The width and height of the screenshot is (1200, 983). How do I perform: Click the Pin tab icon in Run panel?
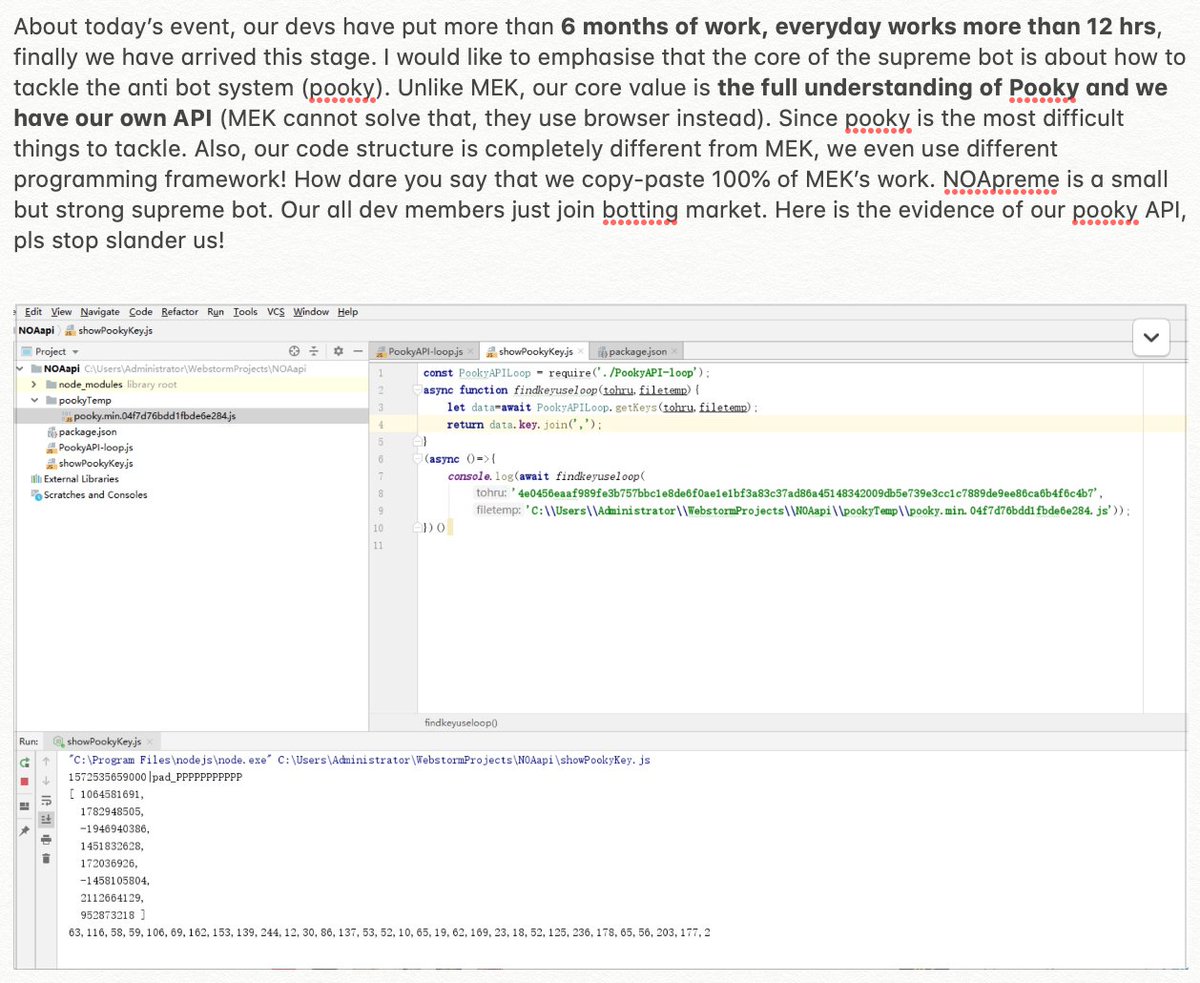24,831
